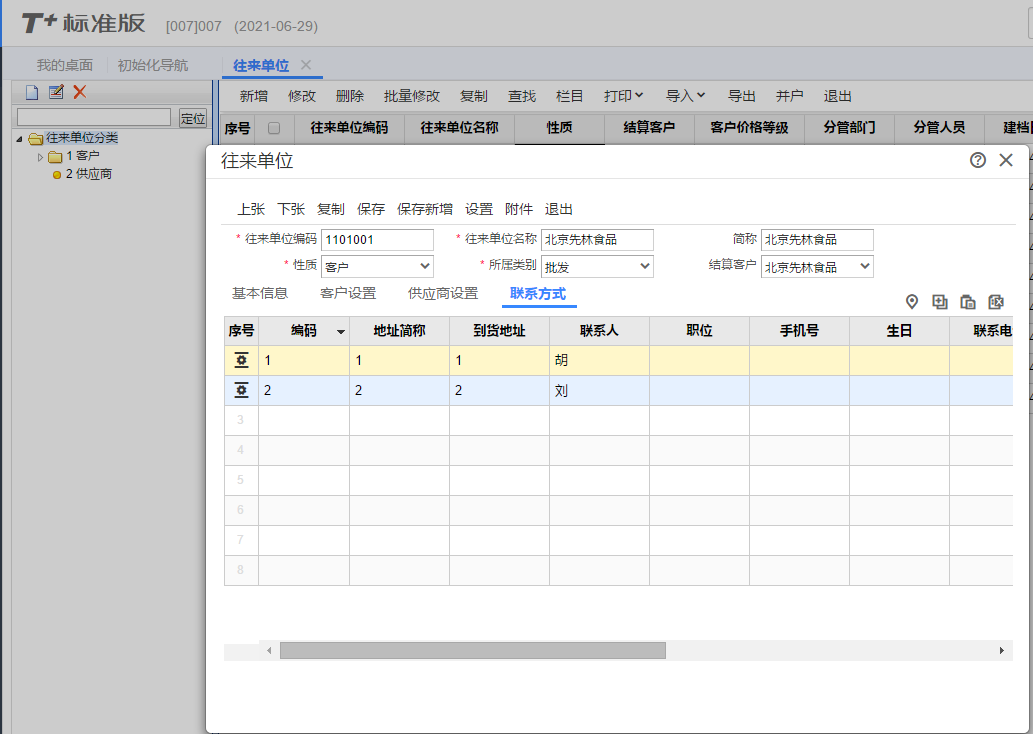This screenshot has height=734, width=1033.
Task: Click the red delete category icon
Action: click(x=80, y=92)
